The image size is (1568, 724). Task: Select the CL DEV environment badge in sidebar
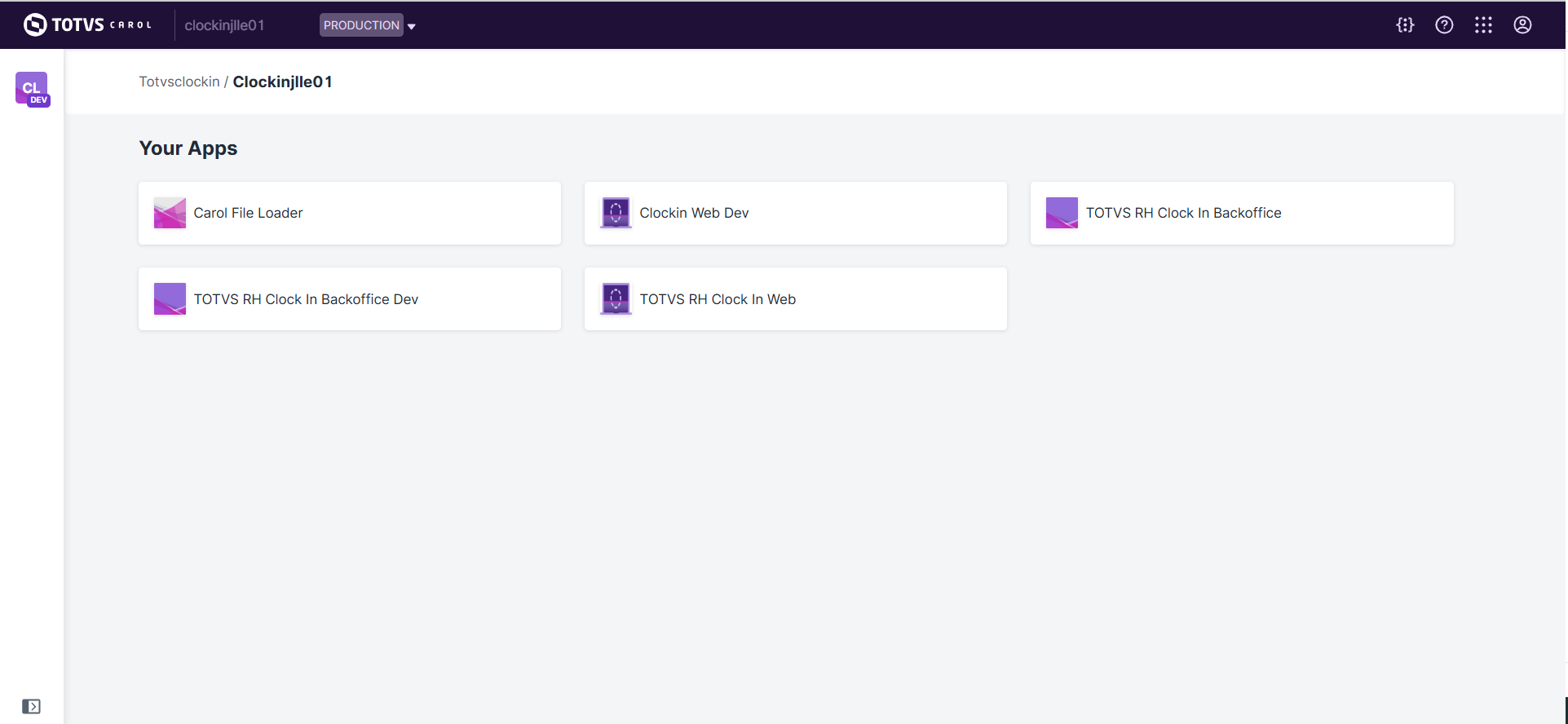pyautogui.click(x=33, y=89)
